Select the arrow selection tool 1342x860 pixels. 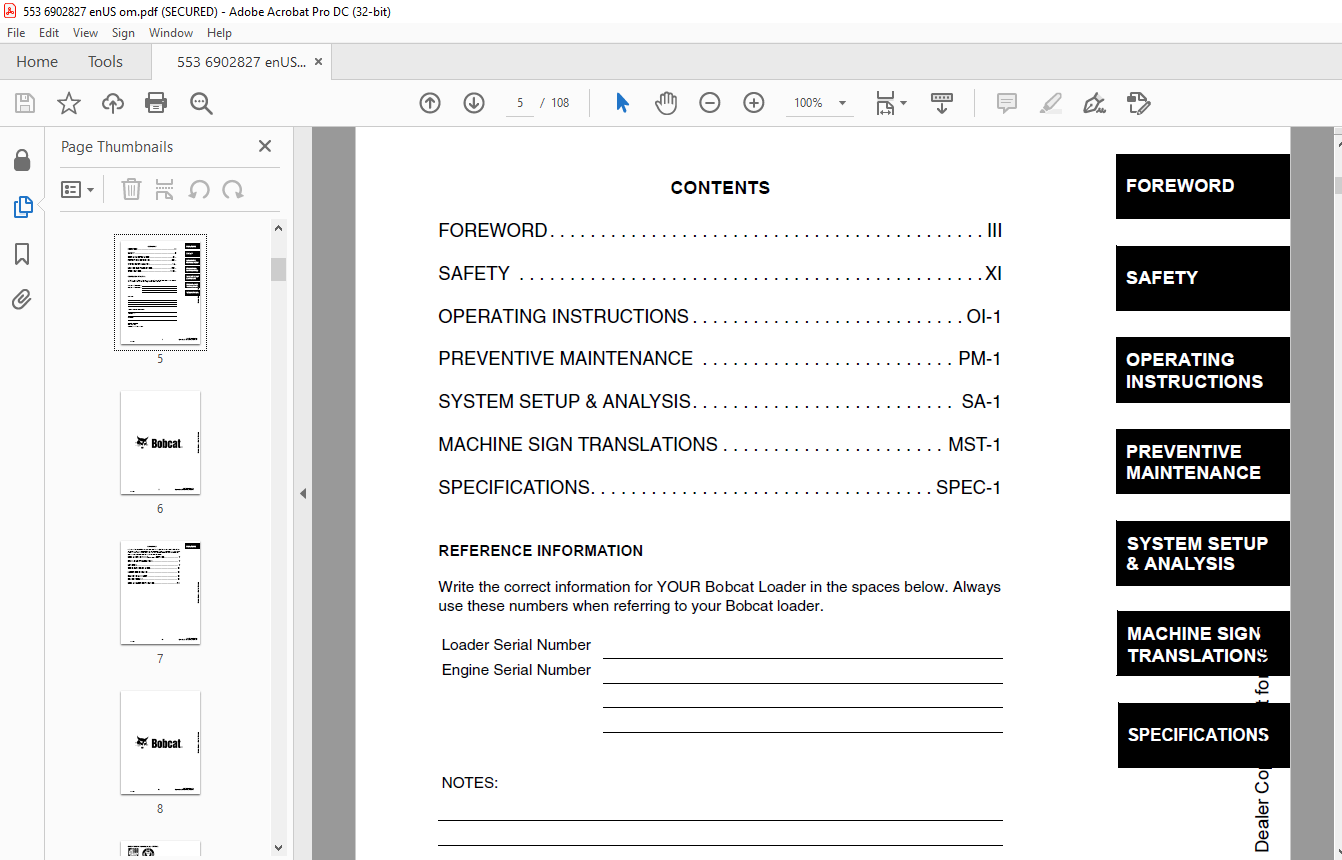click(622, 103)
